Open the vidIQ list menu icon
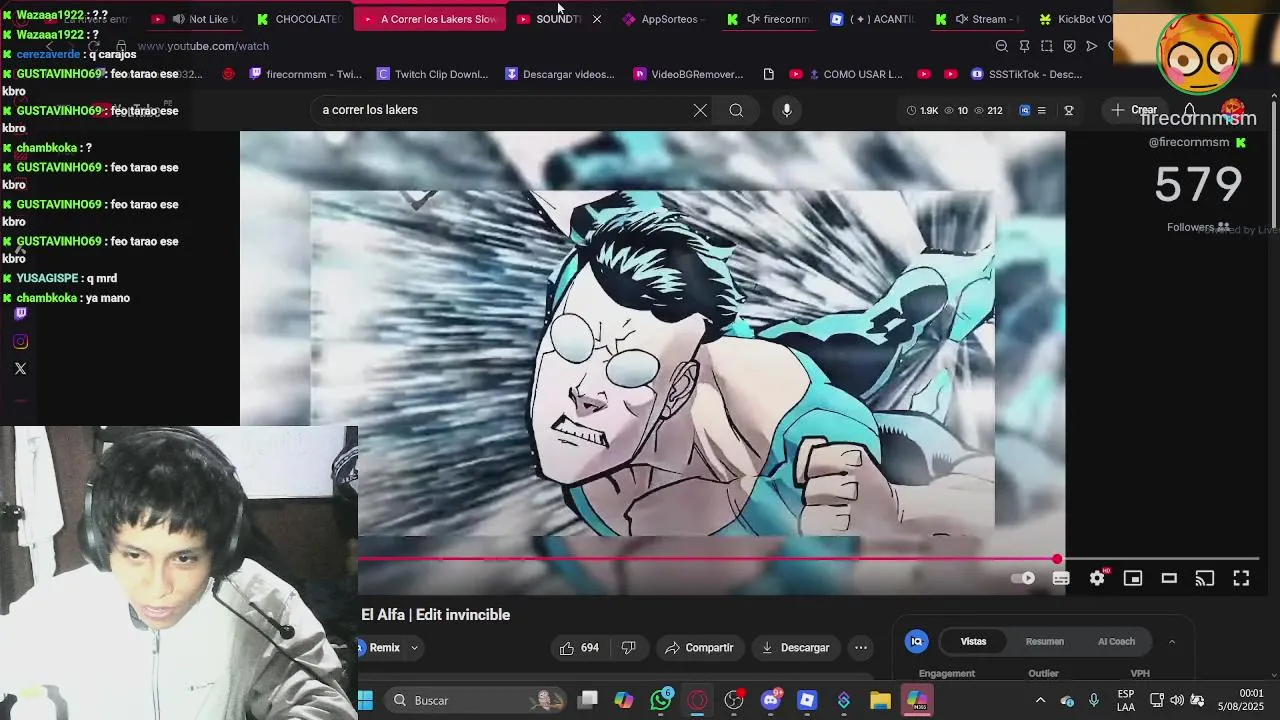The image size is (1280, 720). 1041,110
